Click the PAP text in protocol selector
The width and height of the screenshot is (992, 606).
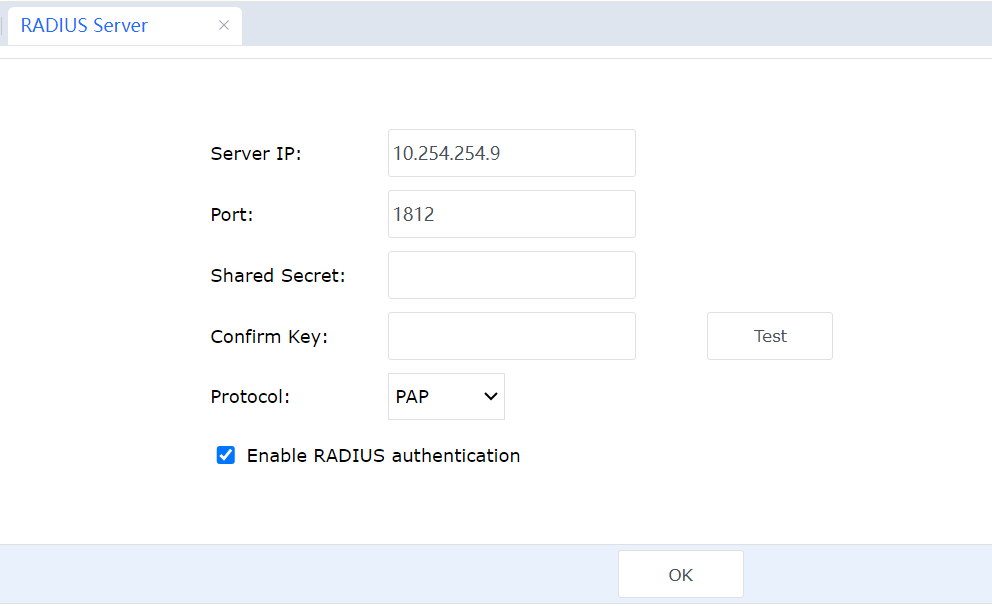pos(412,397)
